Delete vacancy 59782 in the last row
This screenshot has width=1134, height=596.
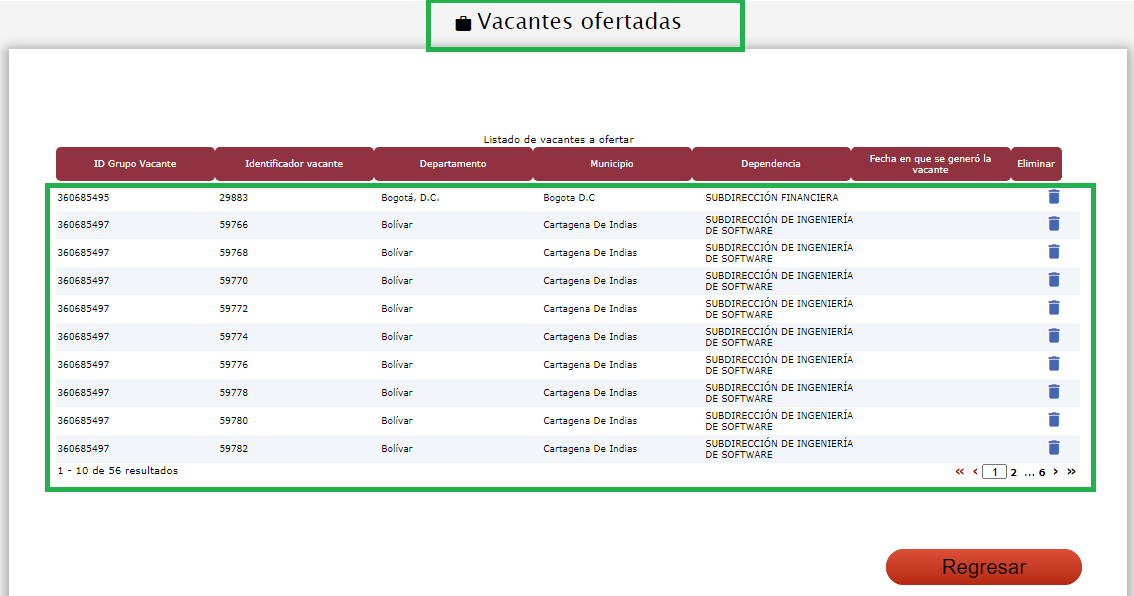tap(1053, 448)
